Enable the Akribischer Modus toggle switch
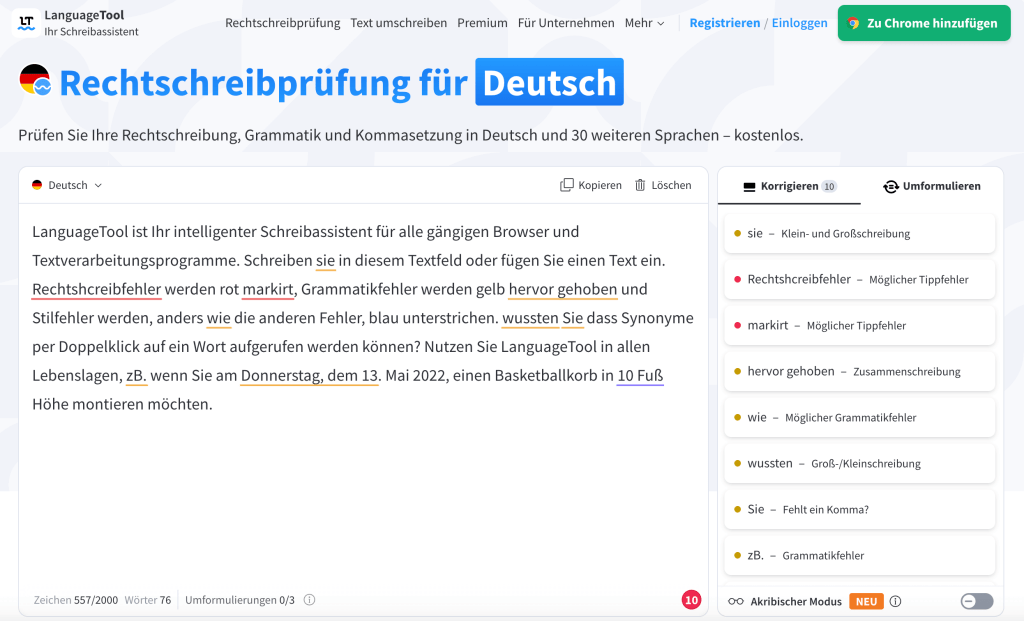Viewport: 1024px width, 621px height. 975,601
